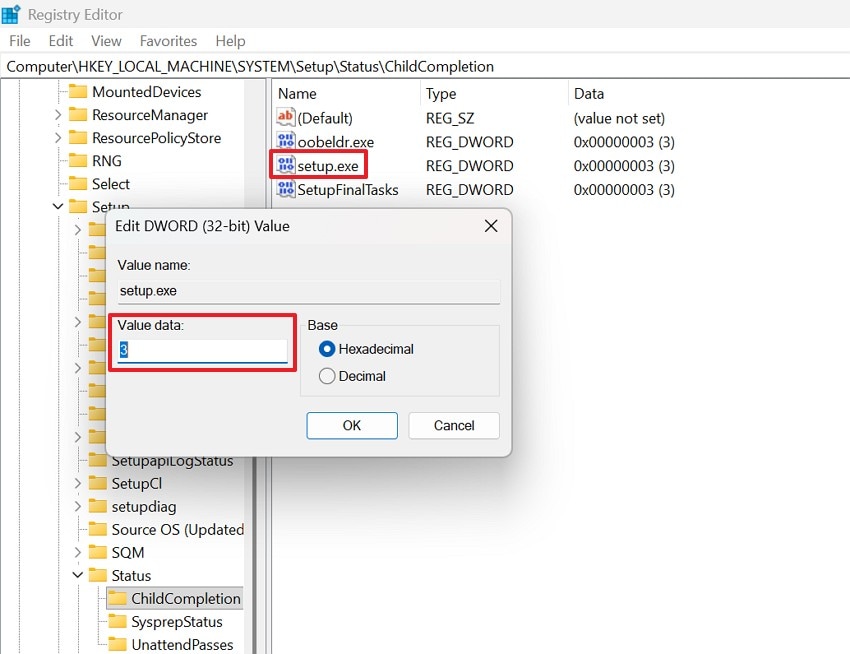
Task: Expand the SQM key
Action: pos(78,552)
